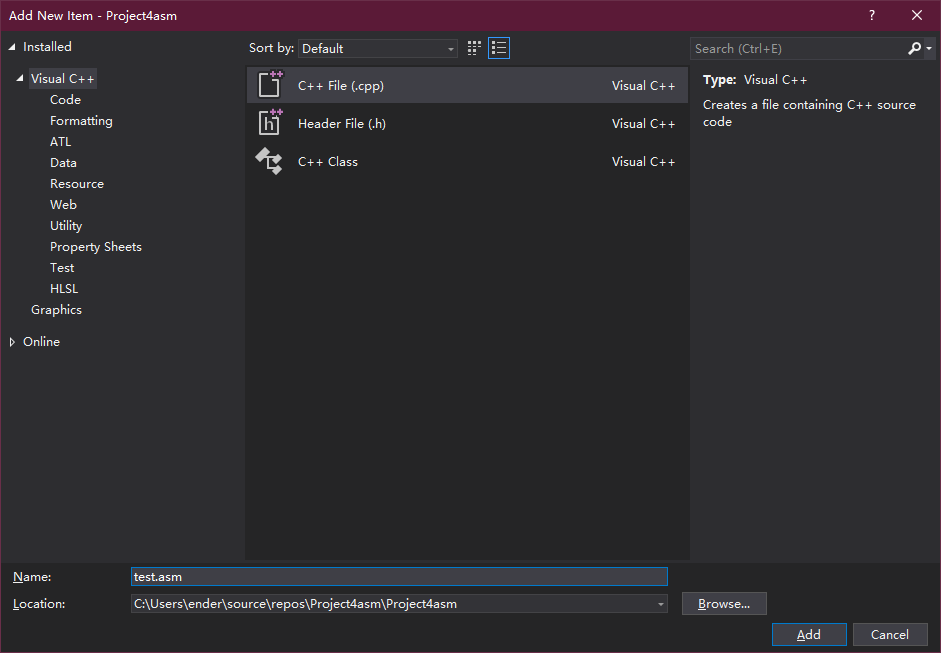
Task: Open dialog help with the question mark icon
Action: 871,15
